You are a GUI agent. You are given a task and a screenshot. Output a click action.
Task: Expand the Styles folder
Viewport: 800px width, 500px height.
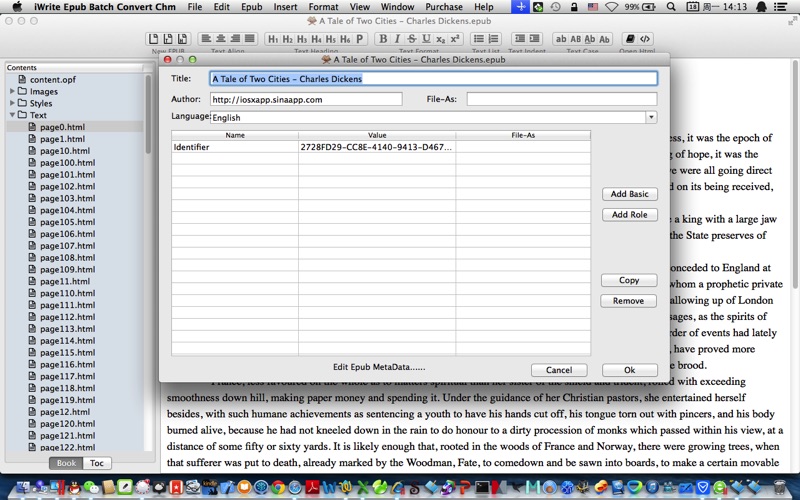(12, 103)
